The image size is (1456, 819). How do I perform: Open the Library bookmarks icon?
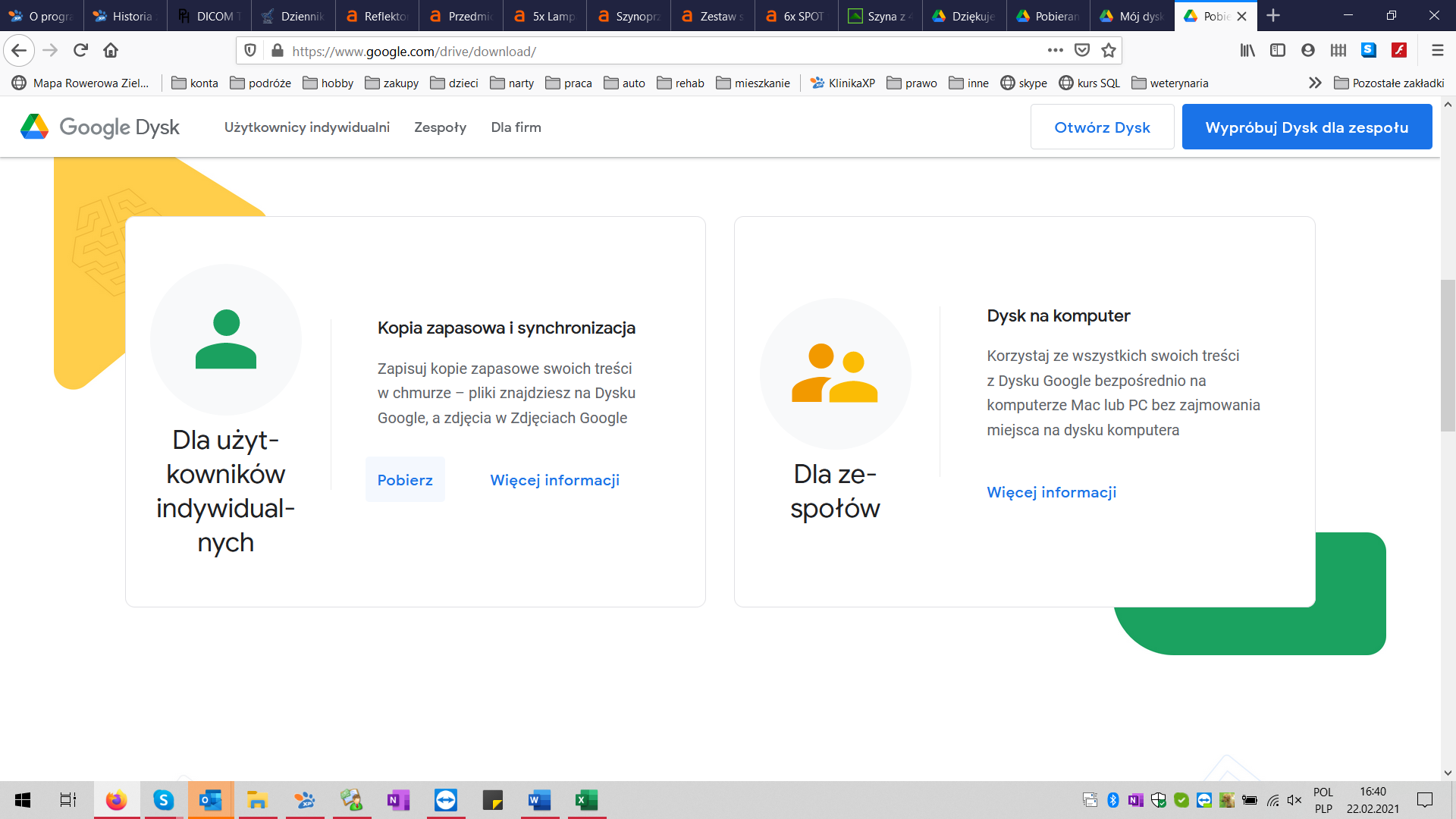(1247, 50)
